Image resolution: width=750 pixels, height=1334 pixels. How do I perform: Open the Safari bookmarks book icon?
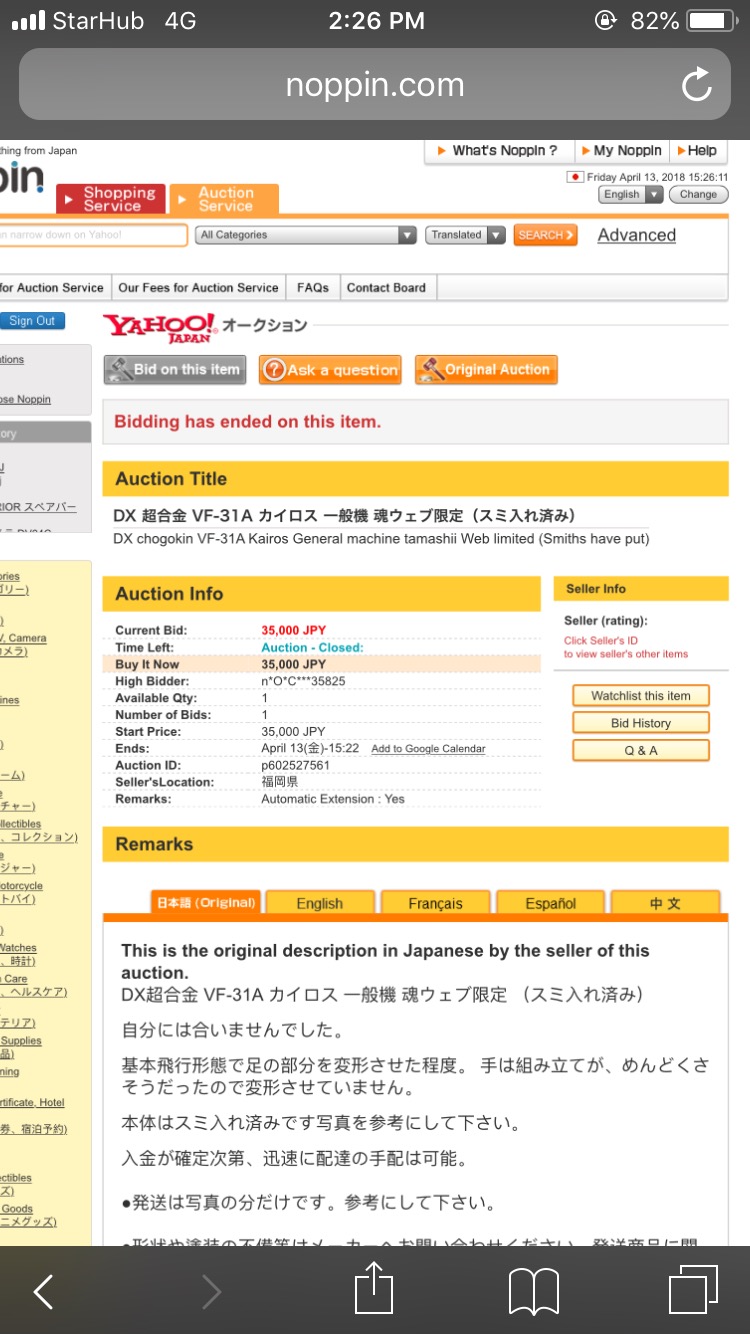(x=533, y=1292)
